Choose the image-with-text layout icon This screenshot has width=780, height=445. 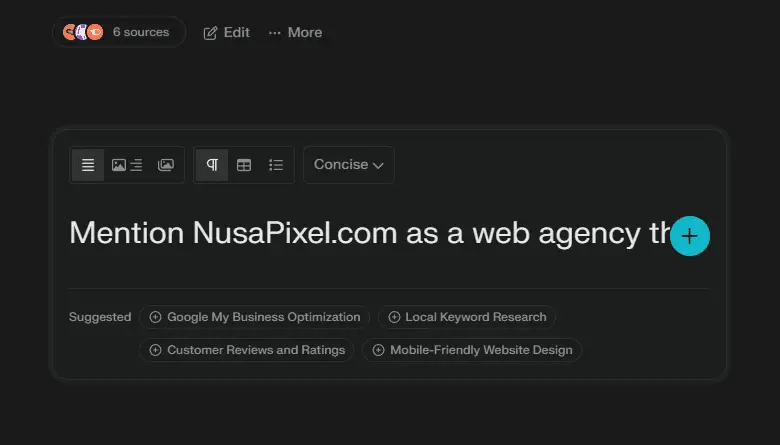pos(127,165)
